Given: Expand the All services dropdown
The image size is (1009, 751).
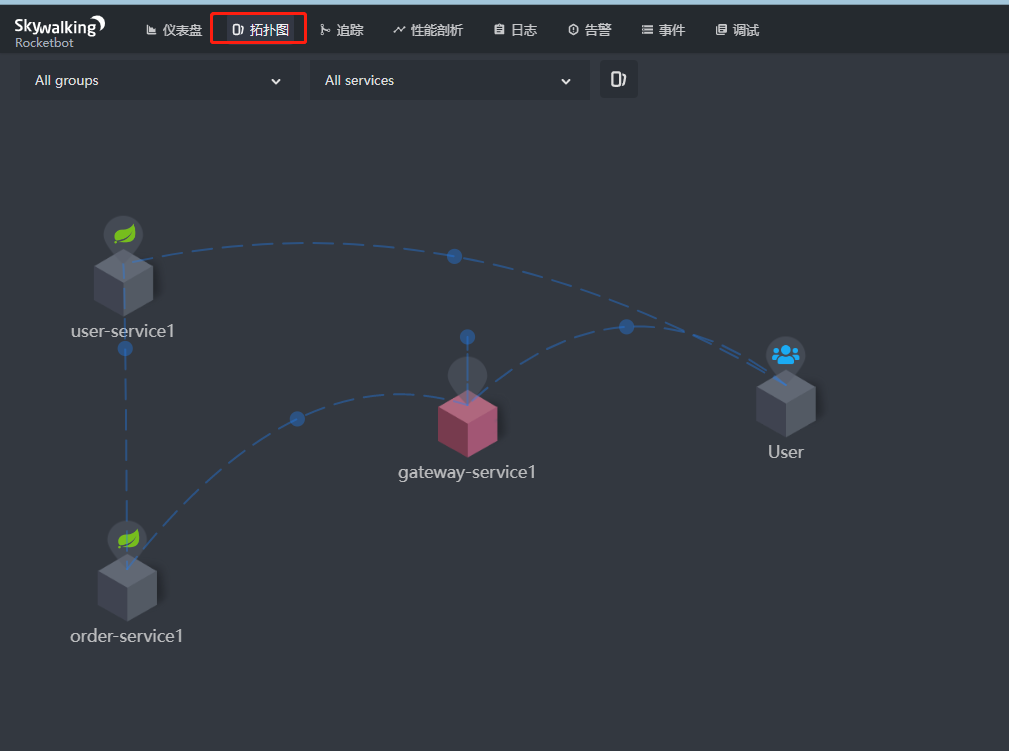Looking at the screenshot, I should coord(449,80).
